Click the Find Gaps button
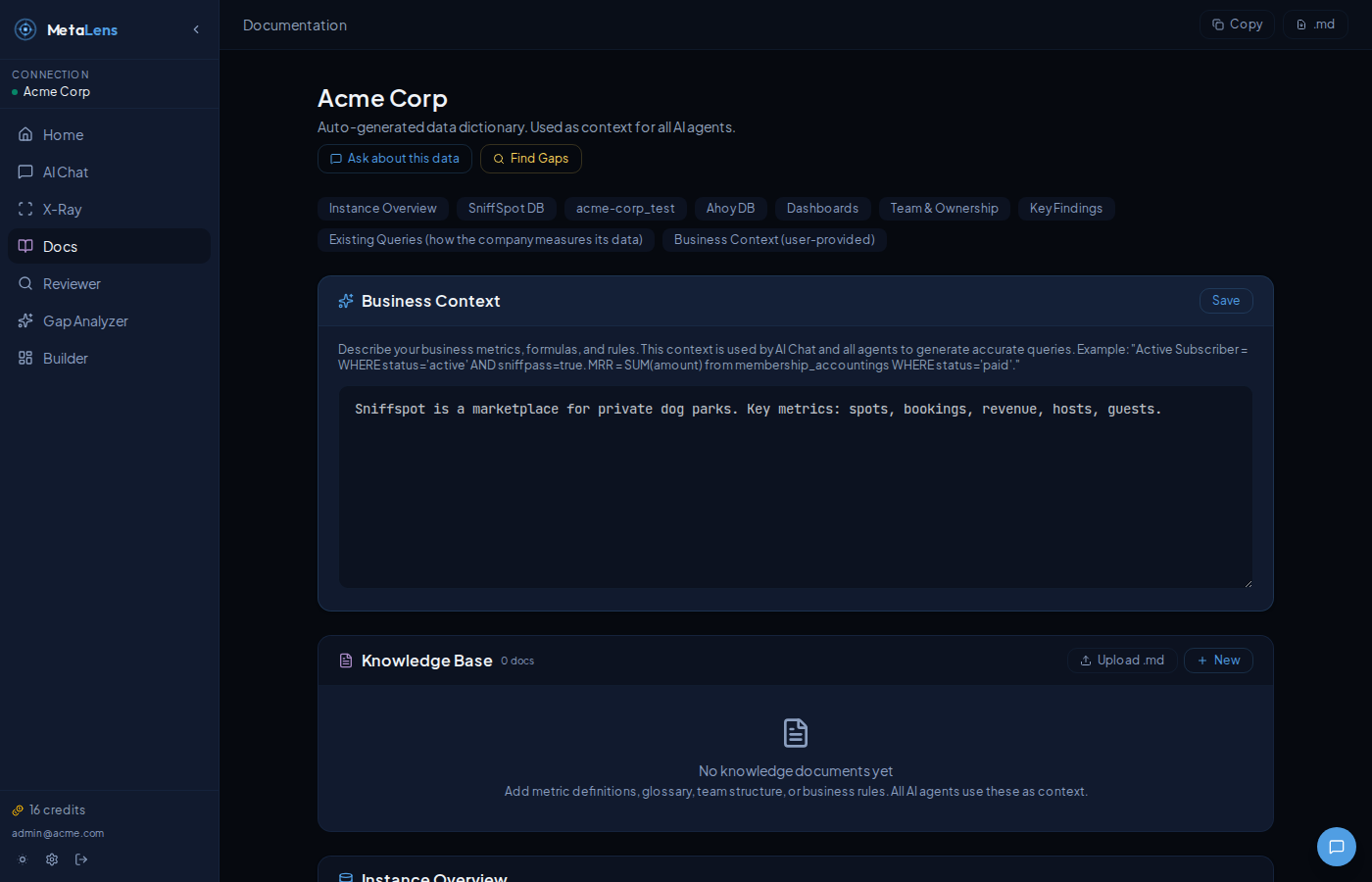1372x882 pixels. tap(530, 158)
